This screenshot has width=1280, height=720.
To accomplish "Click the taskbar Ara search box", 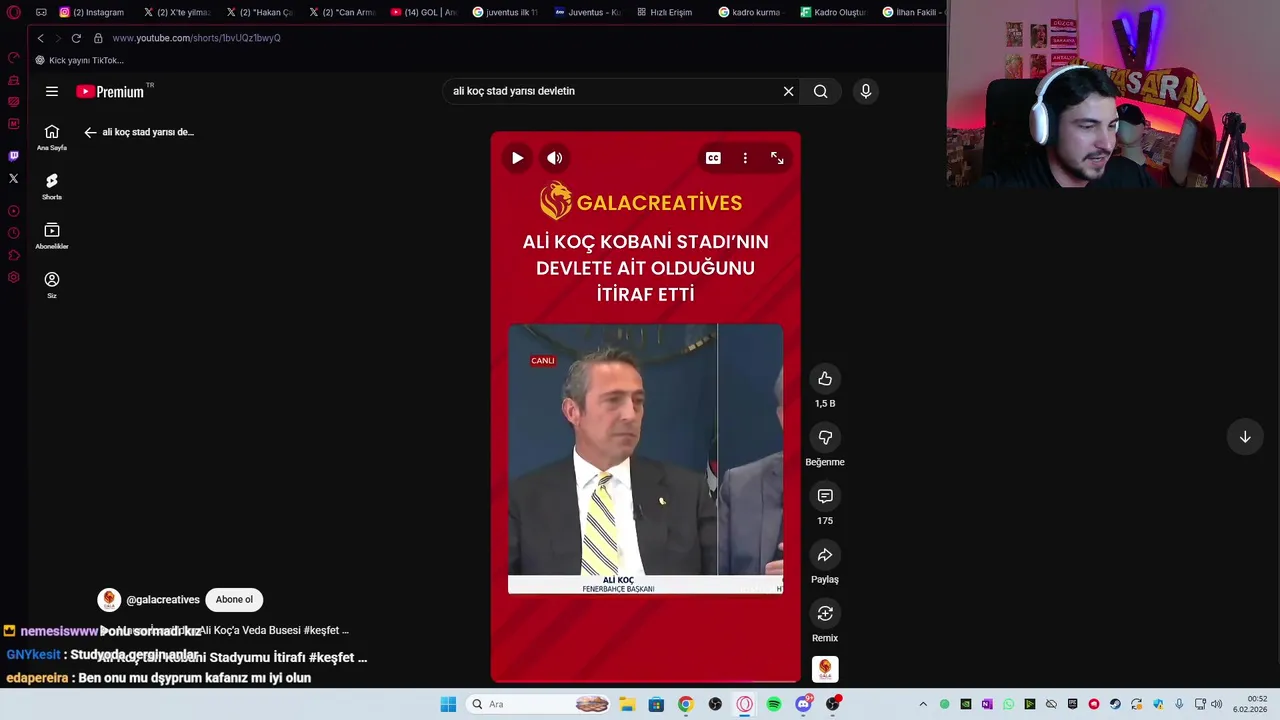I will [540, 704].
